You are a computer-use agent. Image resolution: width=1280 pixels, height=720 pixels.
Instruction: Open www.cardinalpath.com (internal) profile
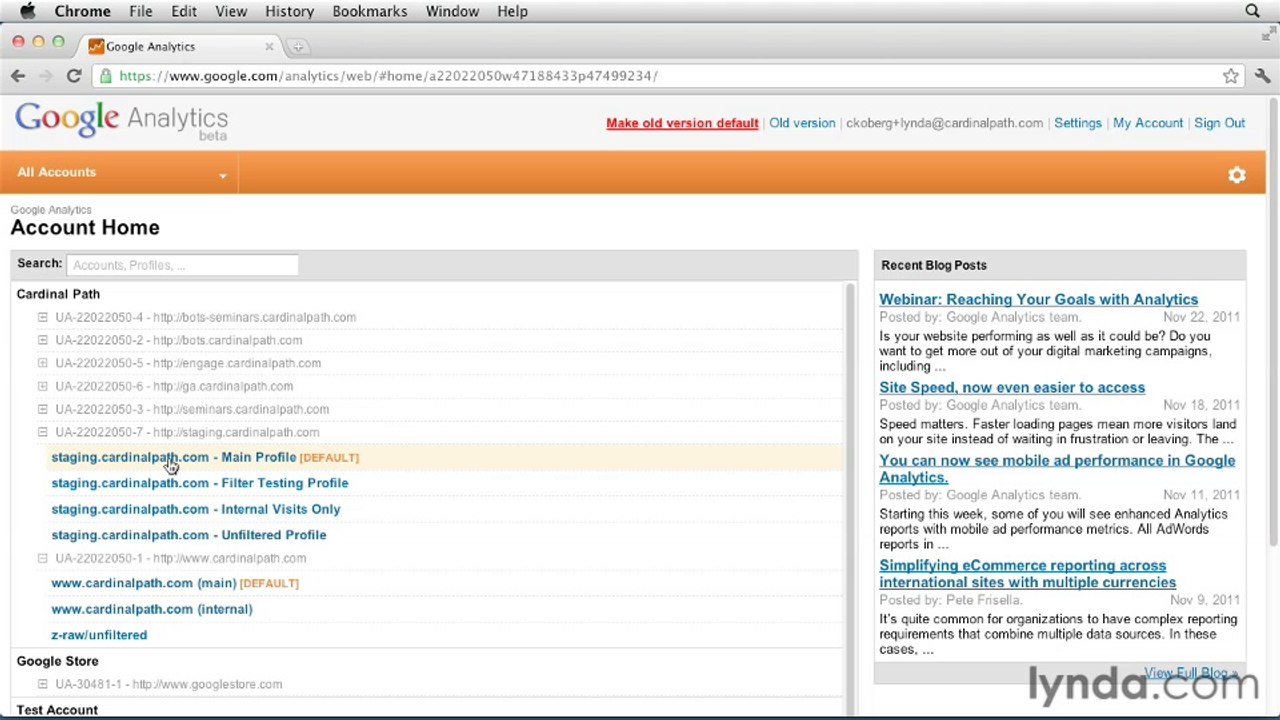tap(152, 609)
